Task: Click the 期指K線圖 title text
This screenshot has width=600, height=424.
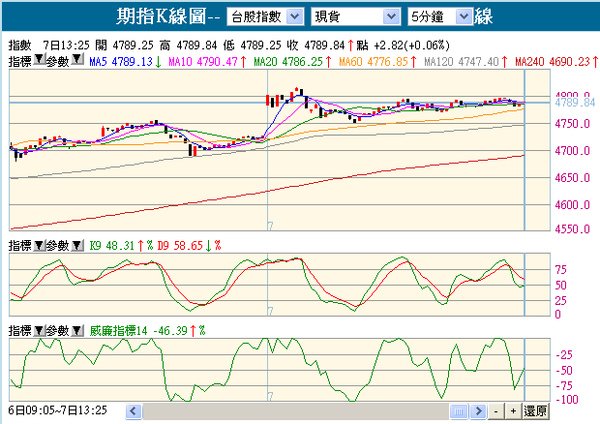Action: [161, 17]
